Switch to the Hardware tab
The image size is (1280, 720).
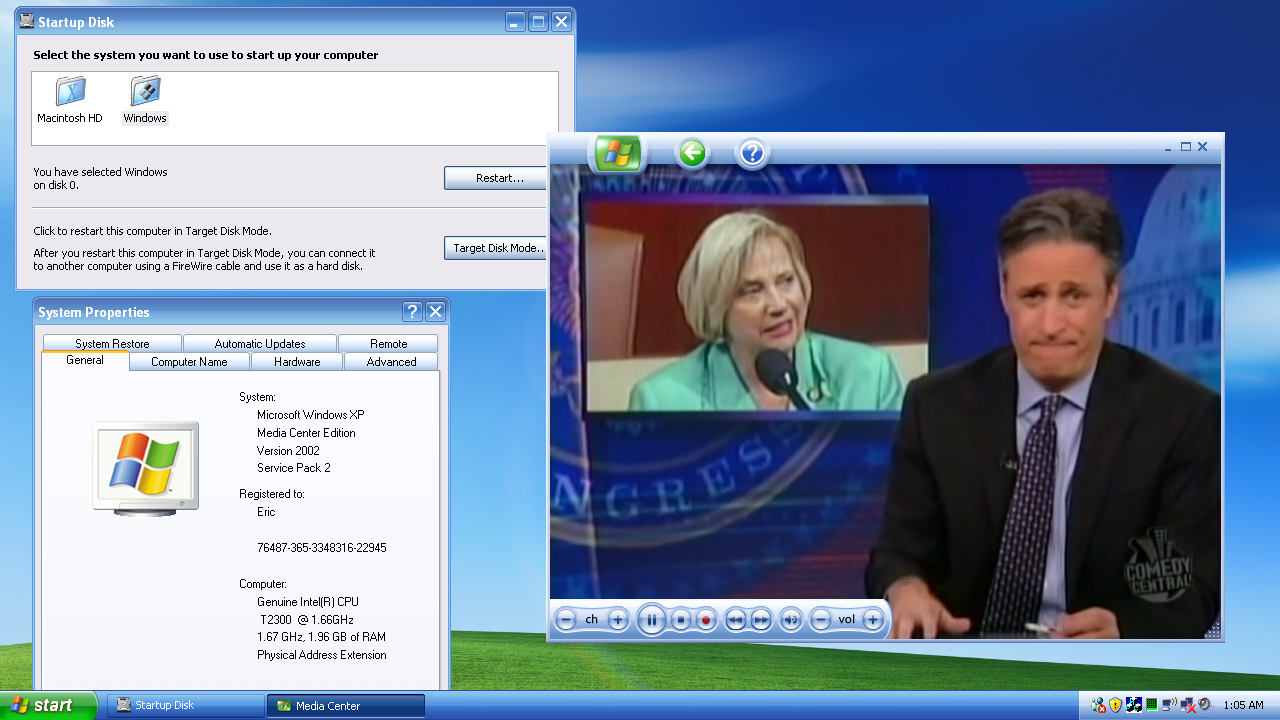[297, 362]
